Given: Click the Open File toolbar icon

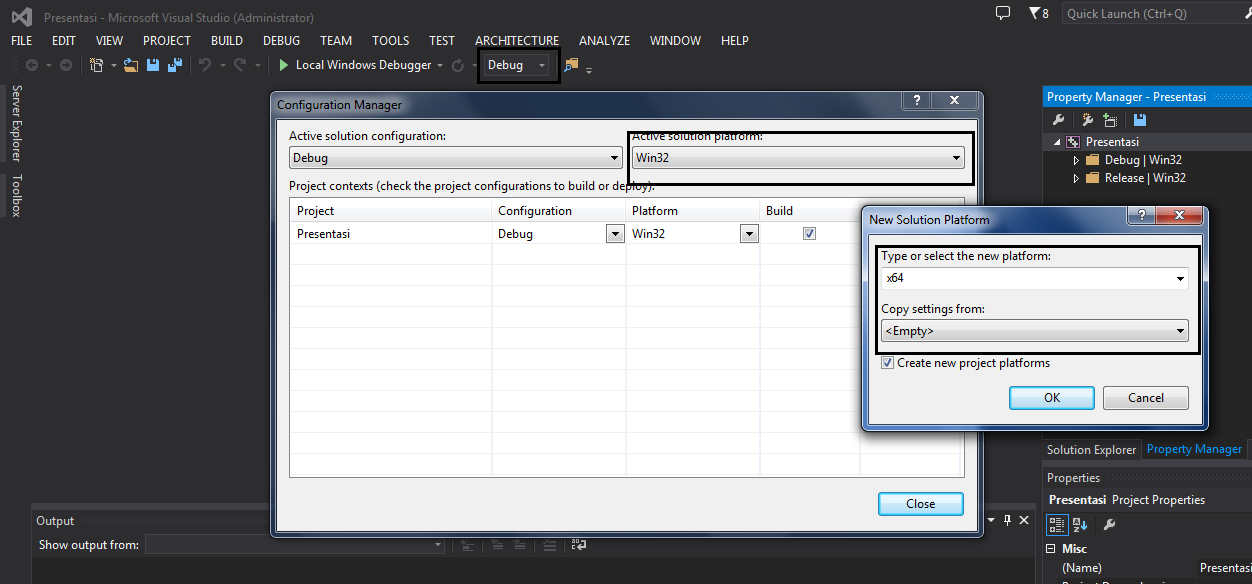Looking at the screenshot, I should [131, 64].
